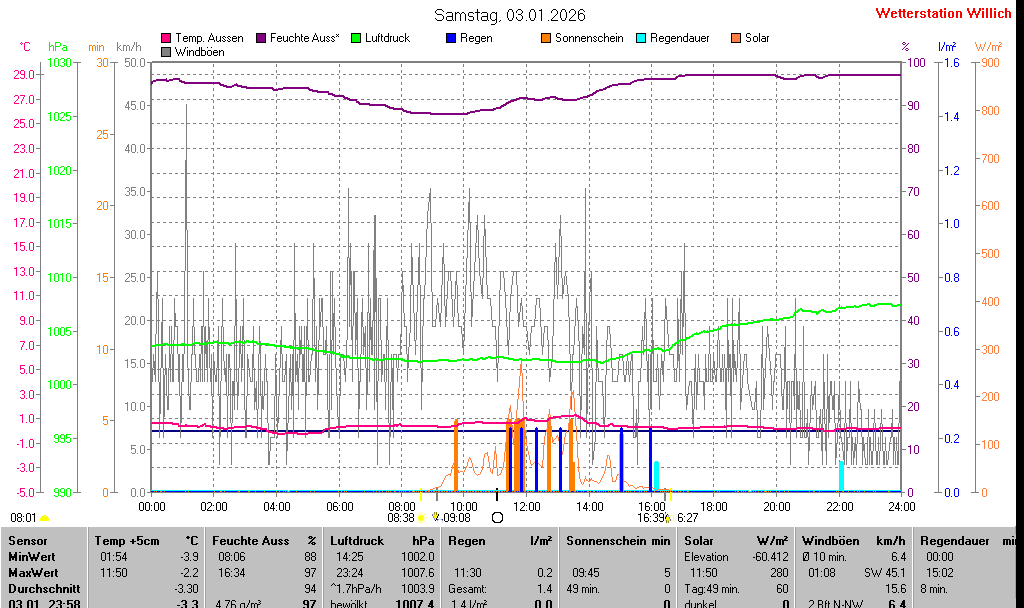
Task: Click the sunset marker next to 16:39
Action: pos(668,517)
